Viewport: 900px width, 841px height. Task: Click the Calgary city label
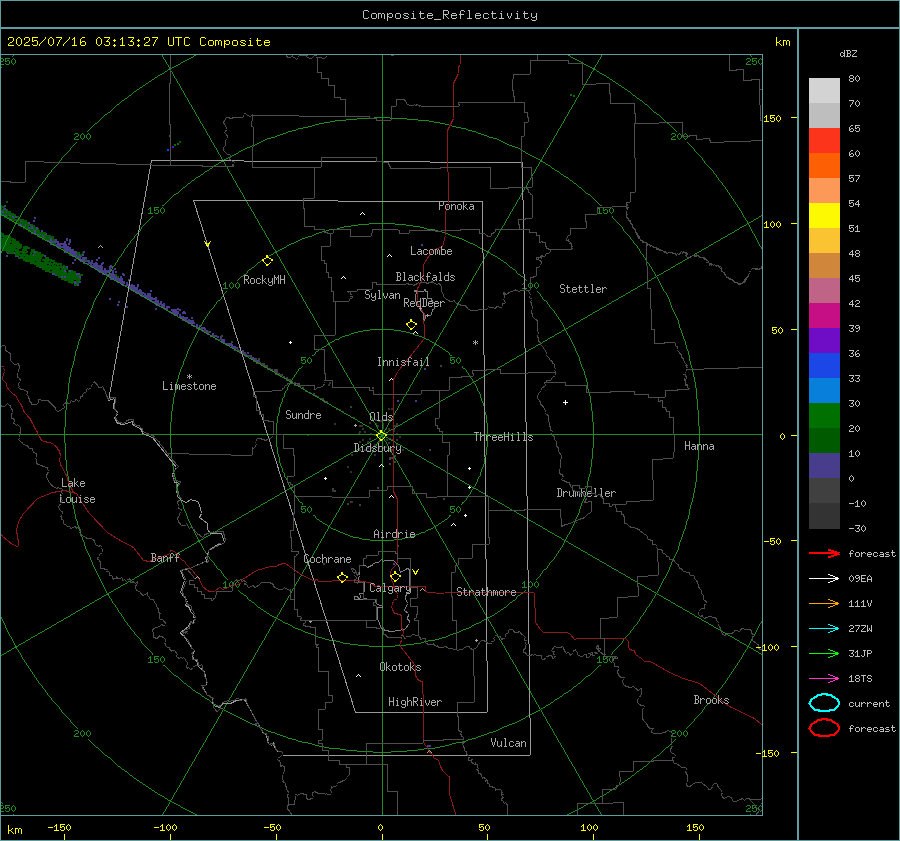[x=390, y=588]
